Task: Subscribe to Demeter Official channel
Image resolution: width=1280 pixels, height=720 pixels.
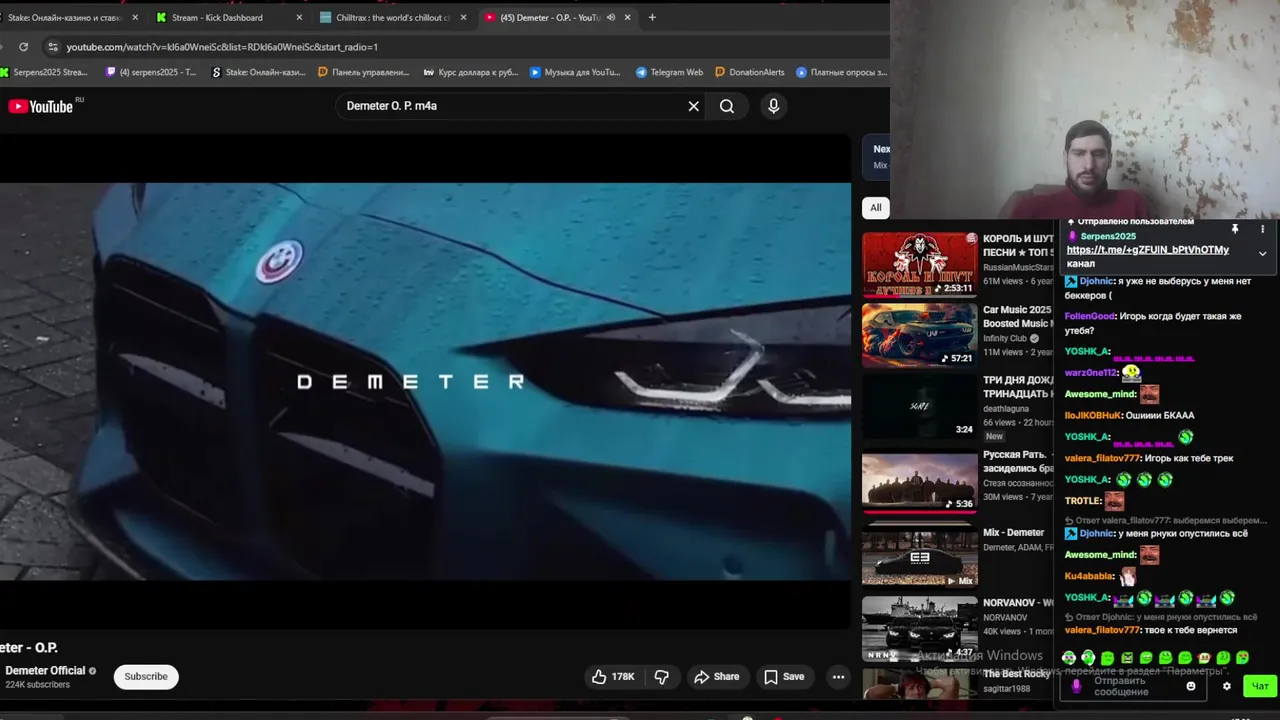Action: point(146,677)
